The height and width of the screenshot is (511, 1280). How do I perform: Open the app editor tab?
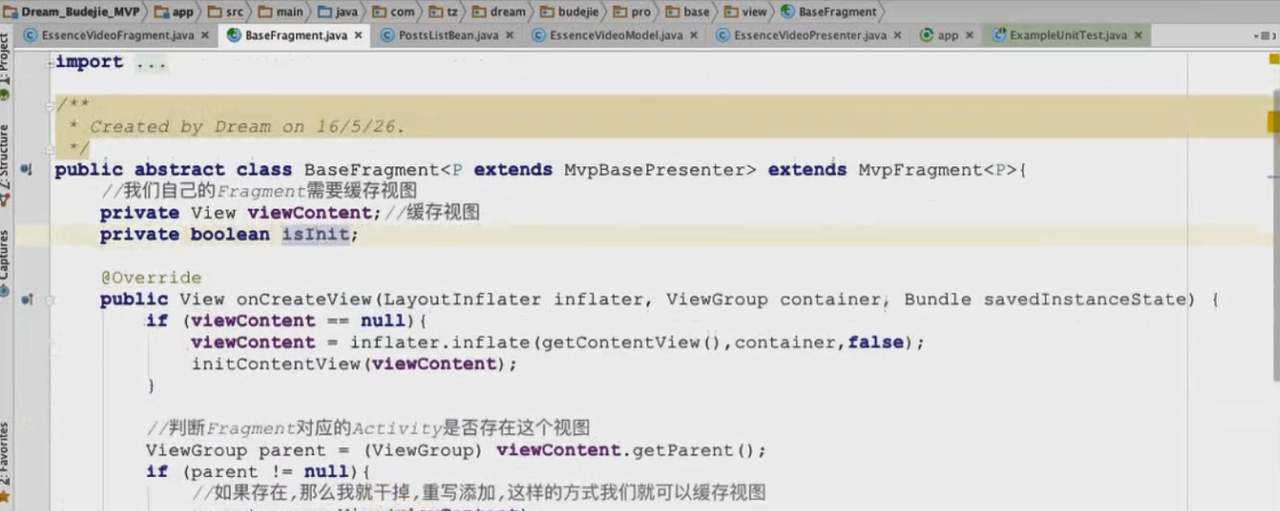tap(947, 35)
